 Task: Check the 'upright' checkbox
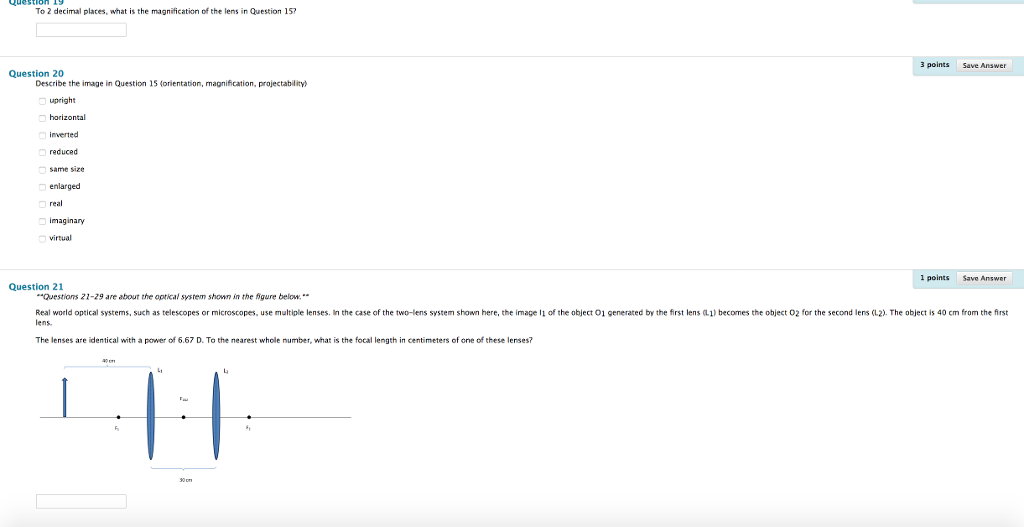(42, 100)
